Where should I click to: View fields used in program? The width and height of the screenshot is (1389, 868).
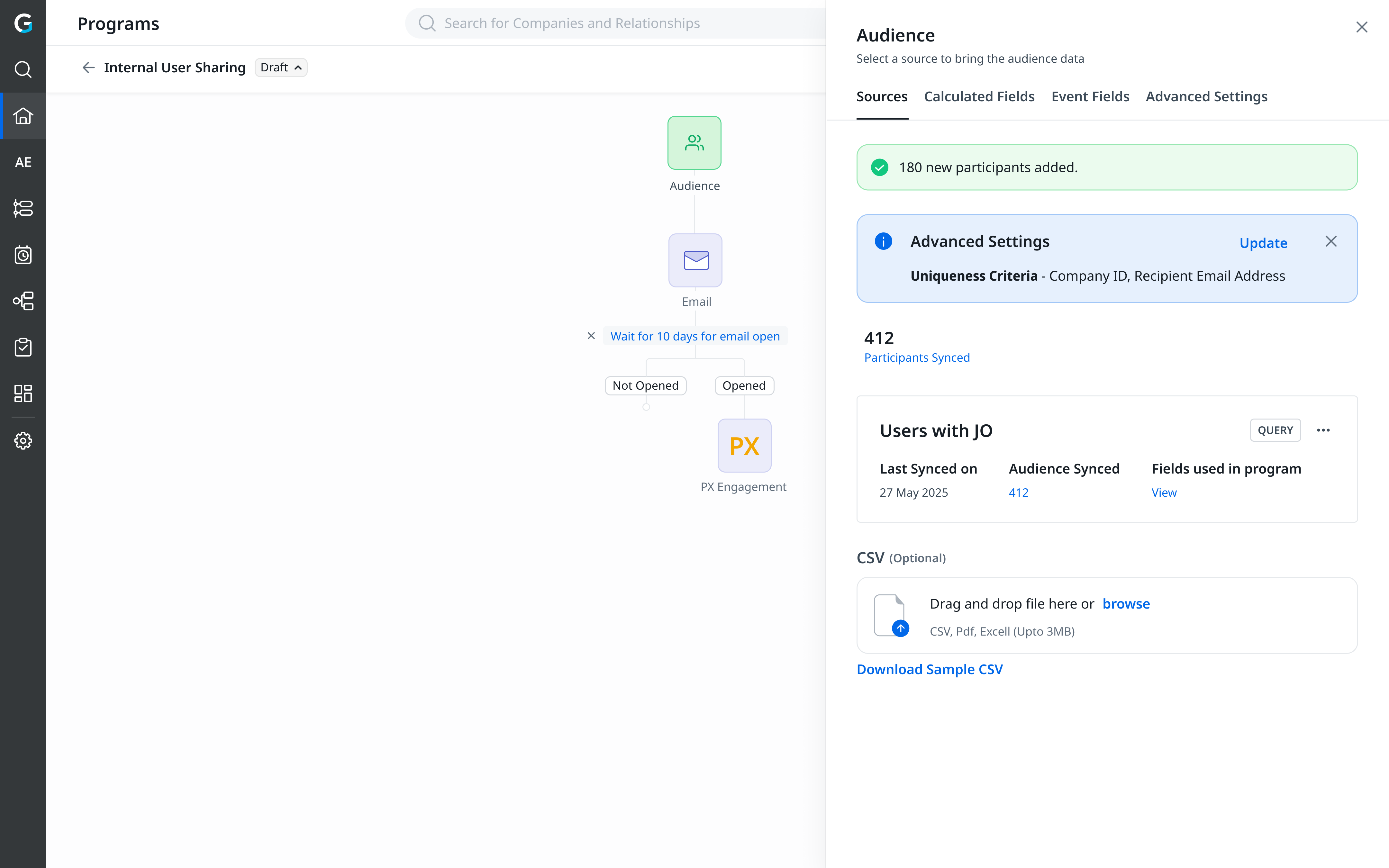1164,492
